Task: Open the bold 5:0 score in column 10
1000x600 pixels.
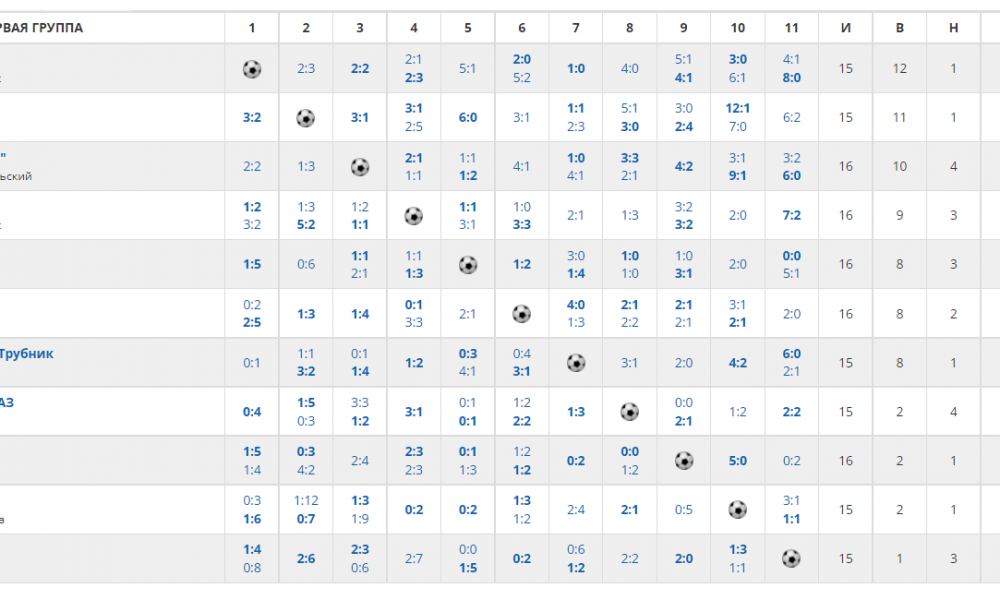Action: coord(737,460)
